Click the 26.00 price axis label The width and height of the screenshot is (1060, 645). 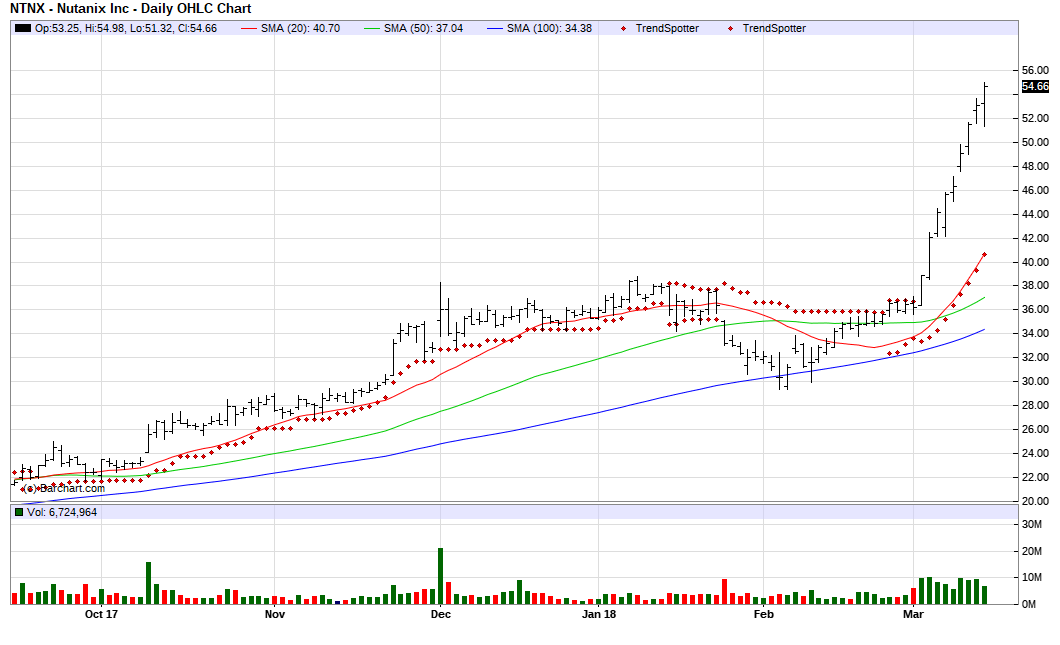click(x=1035, y=429)
